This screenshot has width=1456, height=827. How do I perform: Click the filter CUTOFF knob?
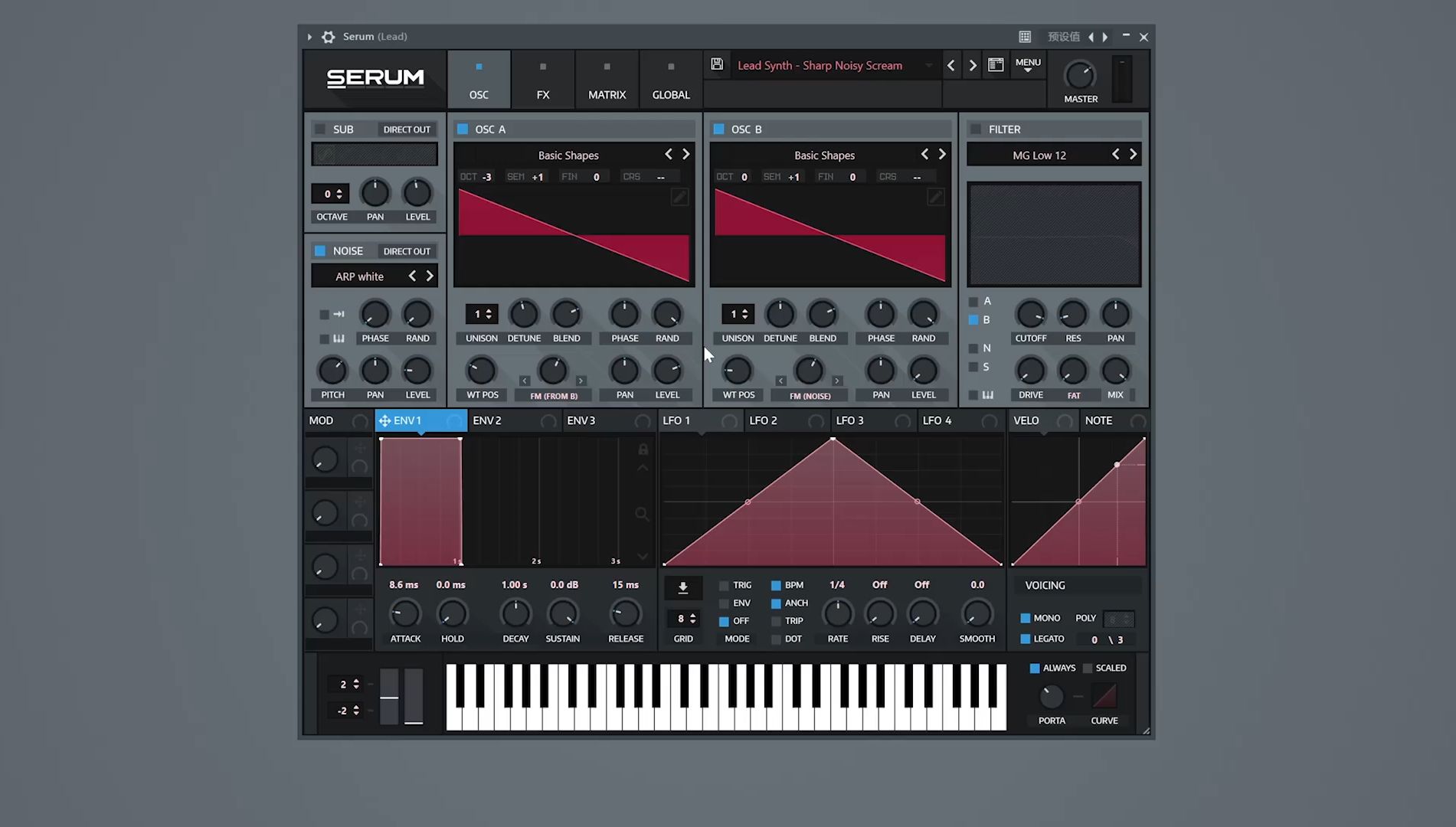coord(1030,314)
